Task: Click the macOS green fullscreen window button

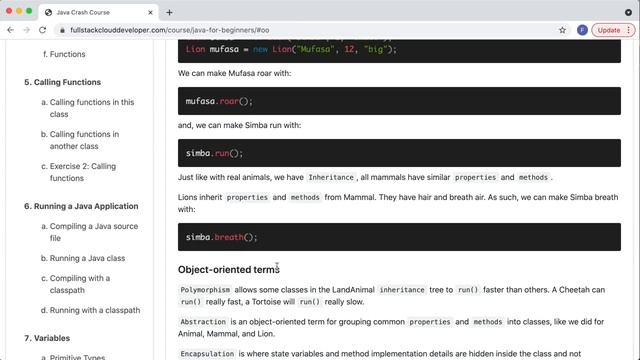Action: [29, 11]
